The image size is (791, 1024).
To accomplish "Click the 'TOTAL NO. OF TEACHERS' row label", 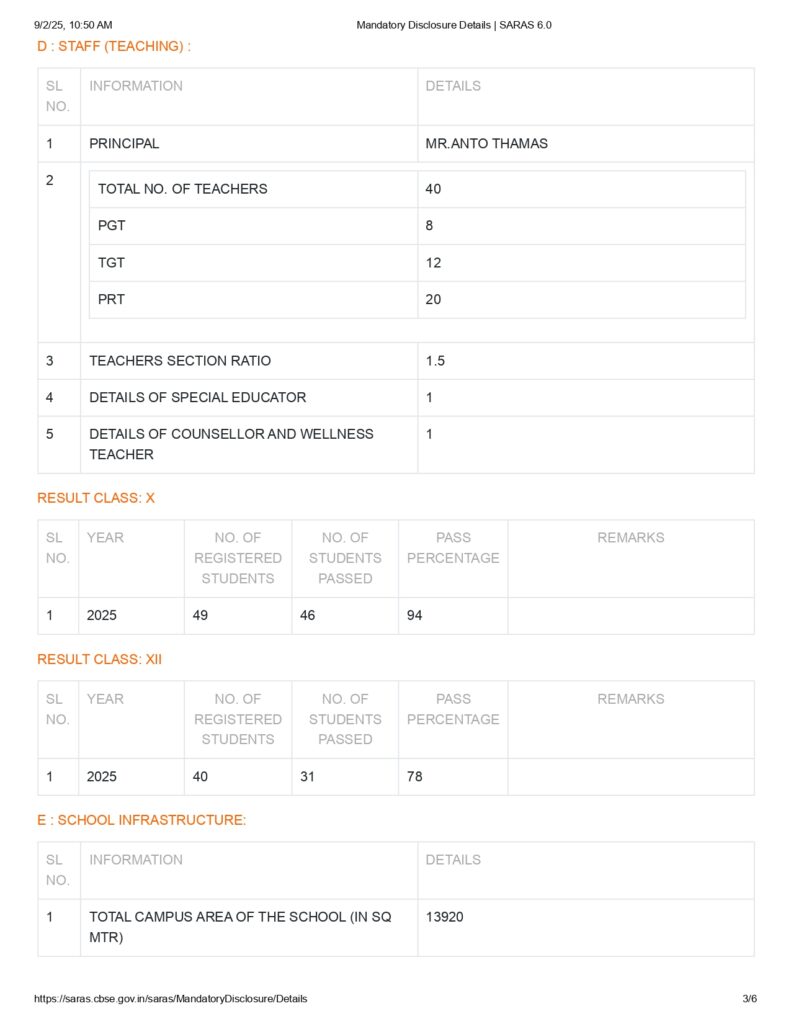I will pyautogui.click(x=182, y=189).
